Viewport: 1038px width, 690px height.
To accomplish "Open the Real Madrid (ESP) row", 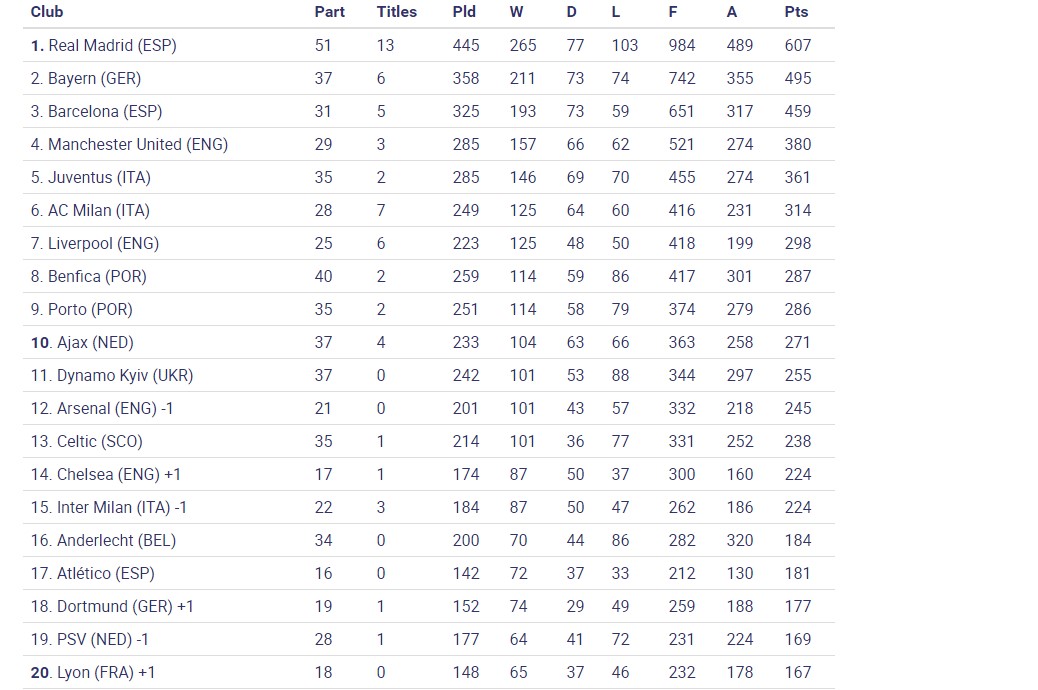I will 112,45.
